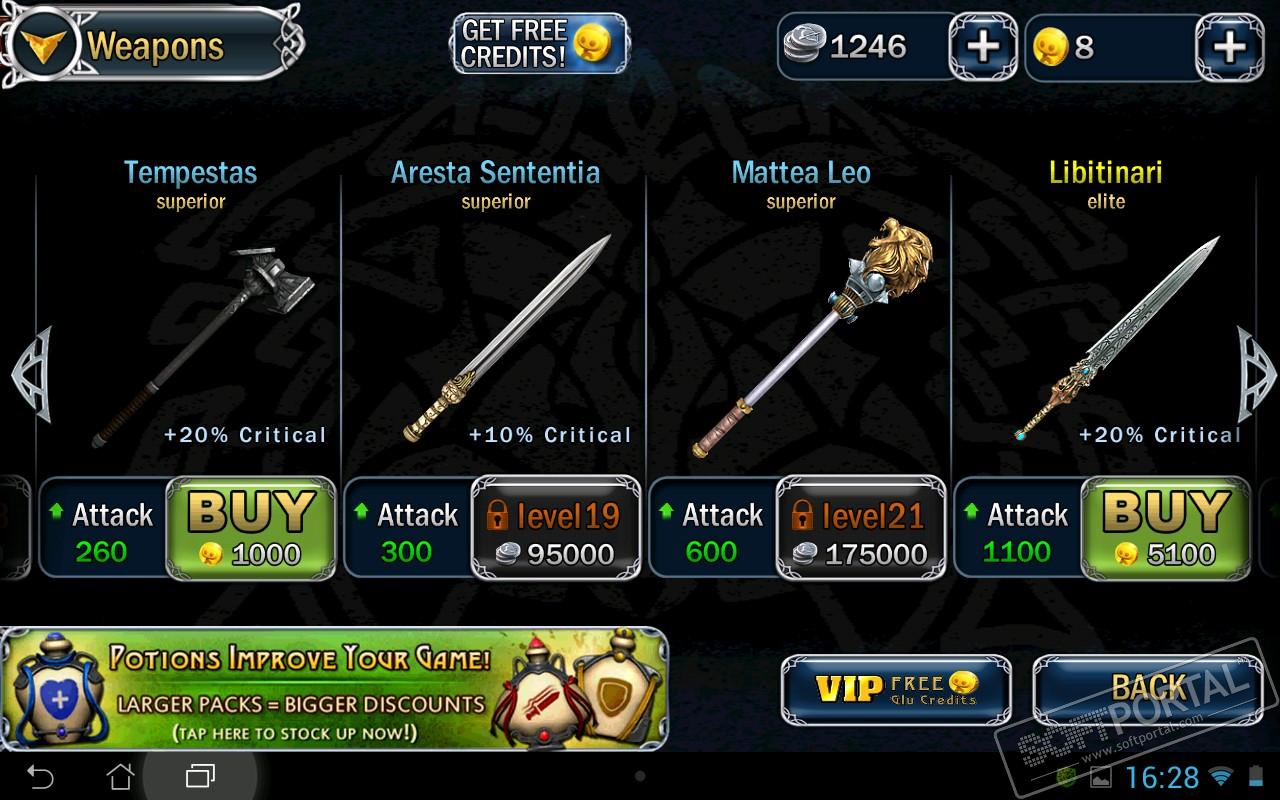Select the Mattea Leo lion mace image
This screenshot has width=1280, height=800.
812,338
